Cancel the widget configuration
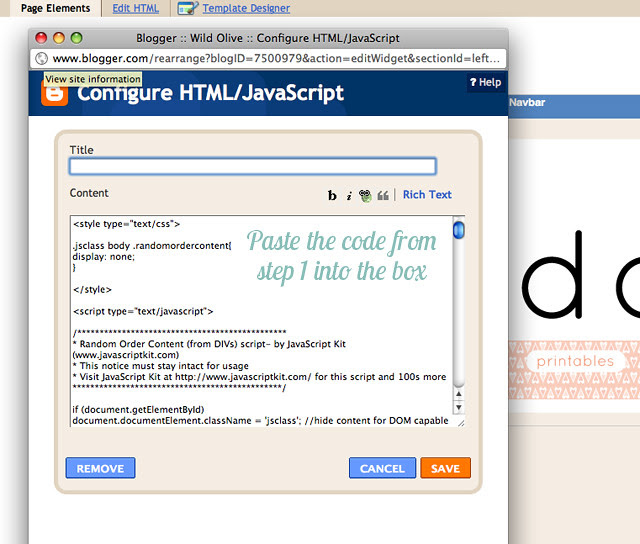This screenshot has width=640, height=544. (382, 468)
